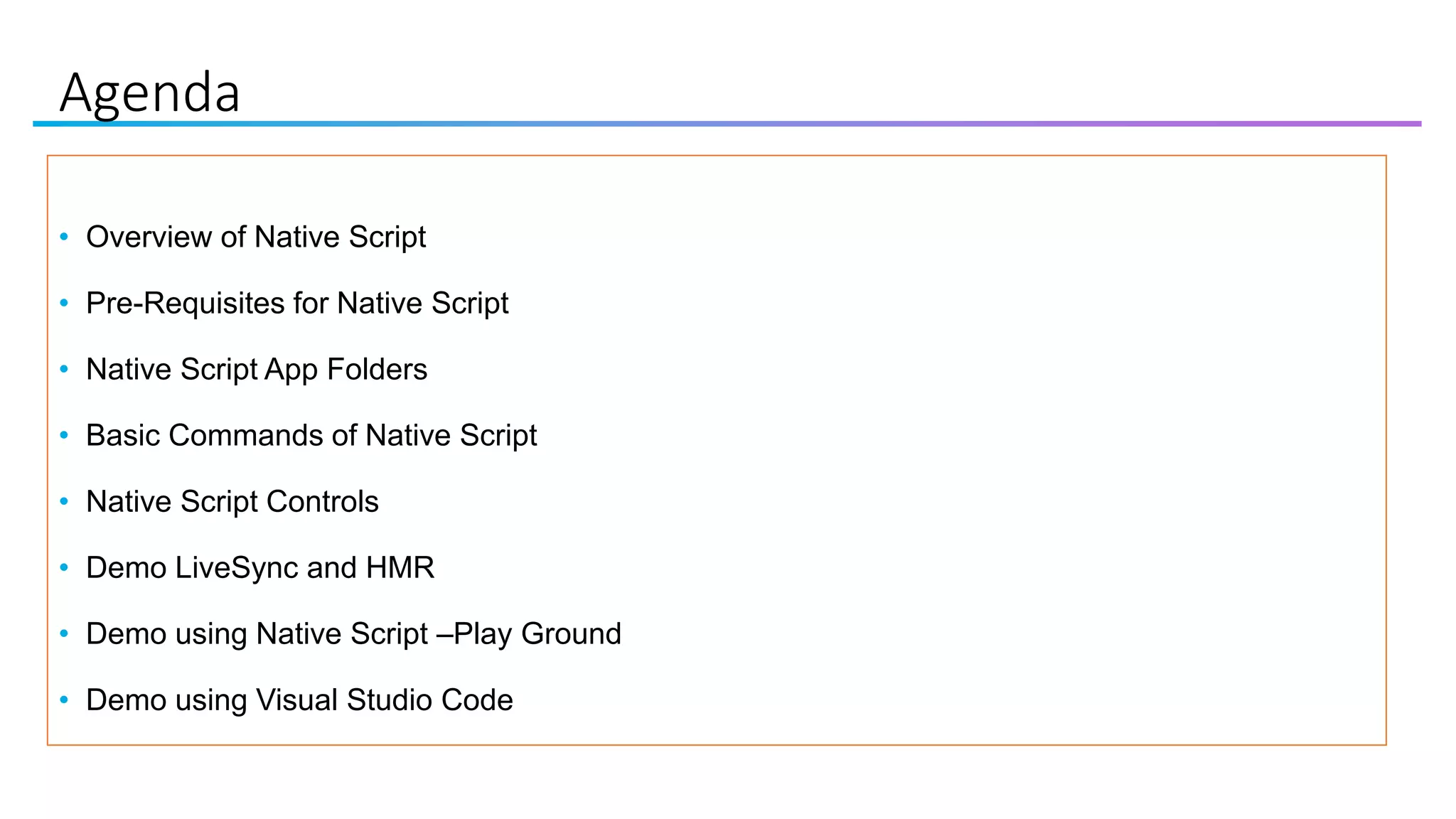Click 'Basic Commands of Native Script' text
Image resolution: width=1456 pixels, height=819 pixels.
pos(311,436)
